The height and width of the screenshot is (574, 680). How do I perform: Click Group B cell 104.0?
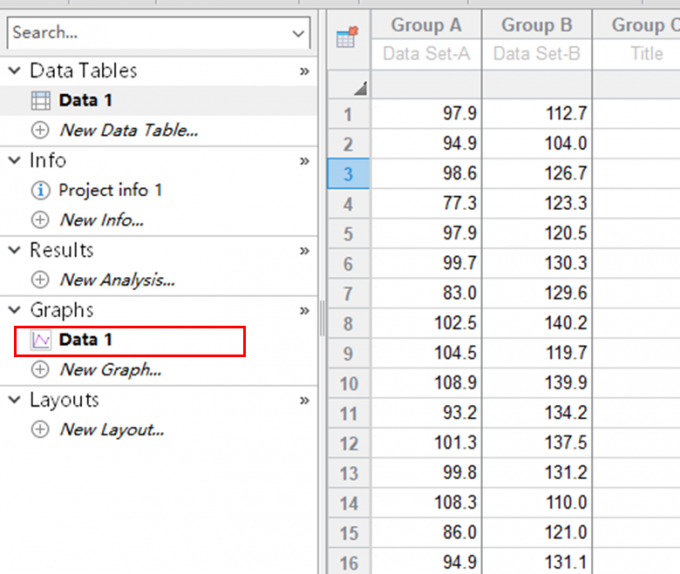coord(537,144)
